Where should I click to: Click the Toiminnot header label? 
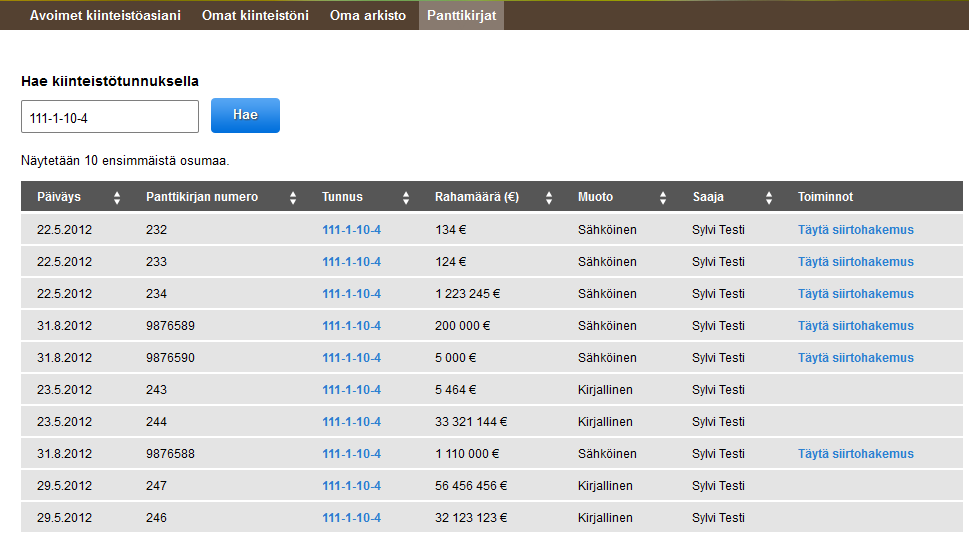pyautogui.click(x=825, y=197)
